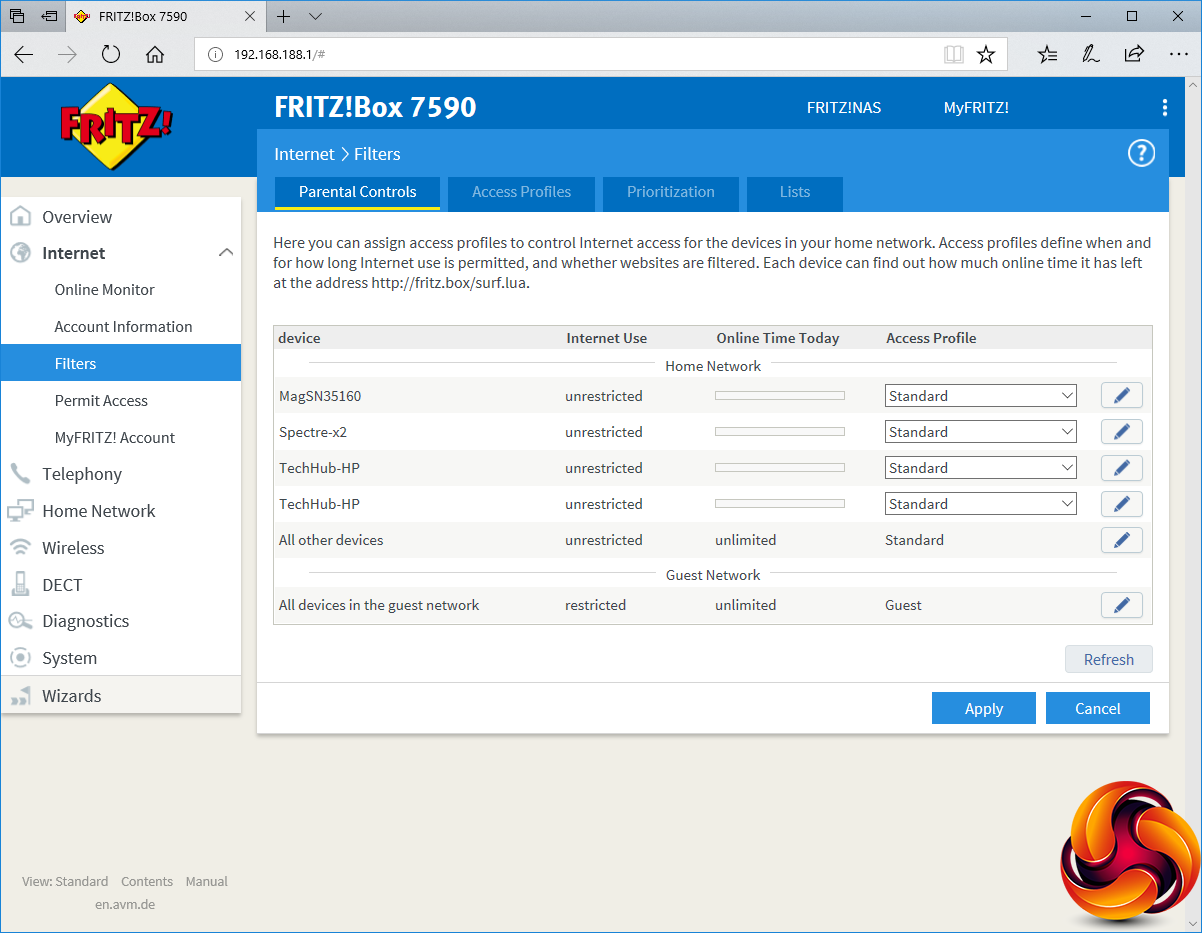Open the favorites hub icon
The width and height of the screenshot is (1202, 933).
(1047, 54)
